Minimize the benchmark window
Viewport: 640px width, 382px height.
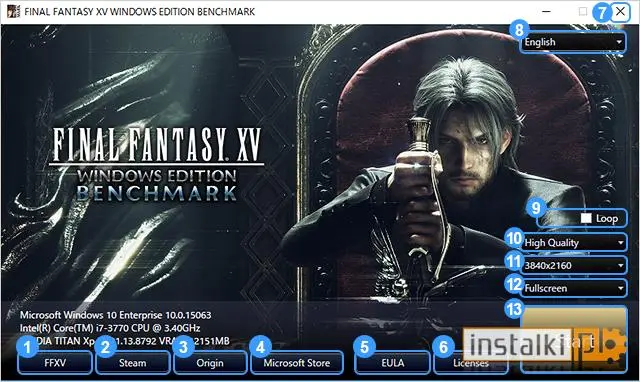(547, 11)
